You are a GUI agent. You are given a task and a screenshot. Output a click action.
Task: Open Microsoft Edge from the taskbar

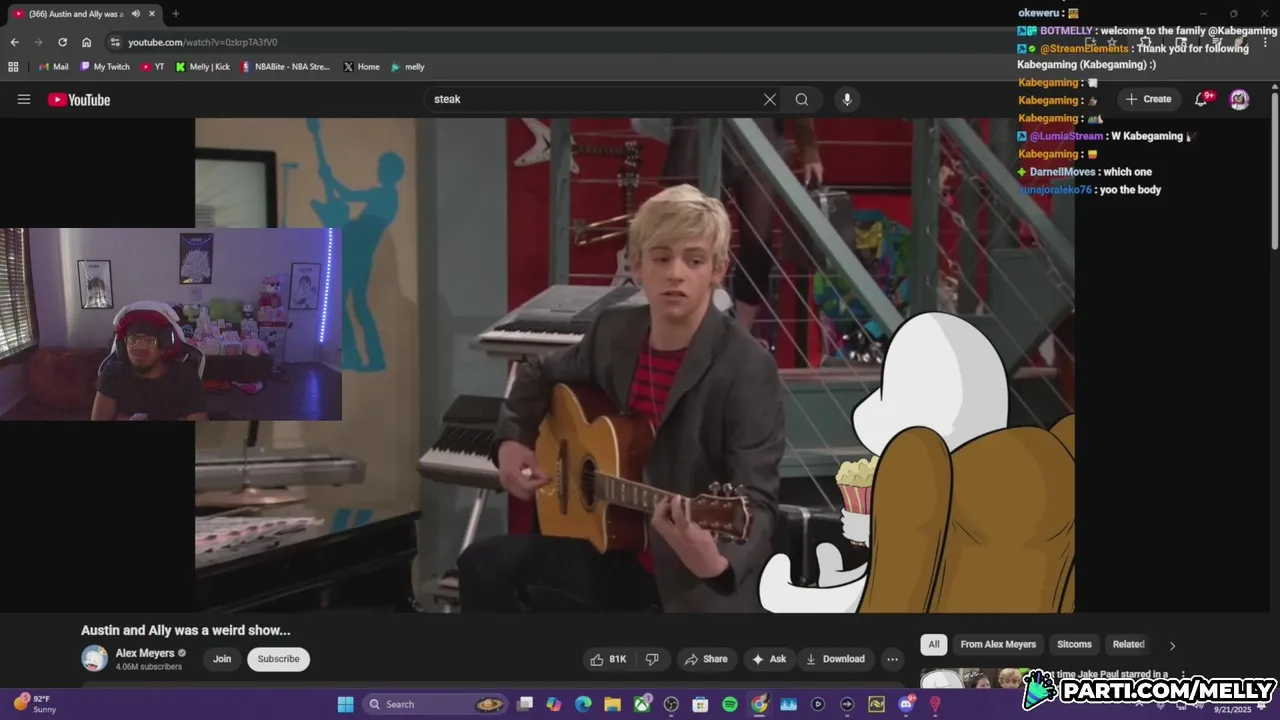point(583,704)
